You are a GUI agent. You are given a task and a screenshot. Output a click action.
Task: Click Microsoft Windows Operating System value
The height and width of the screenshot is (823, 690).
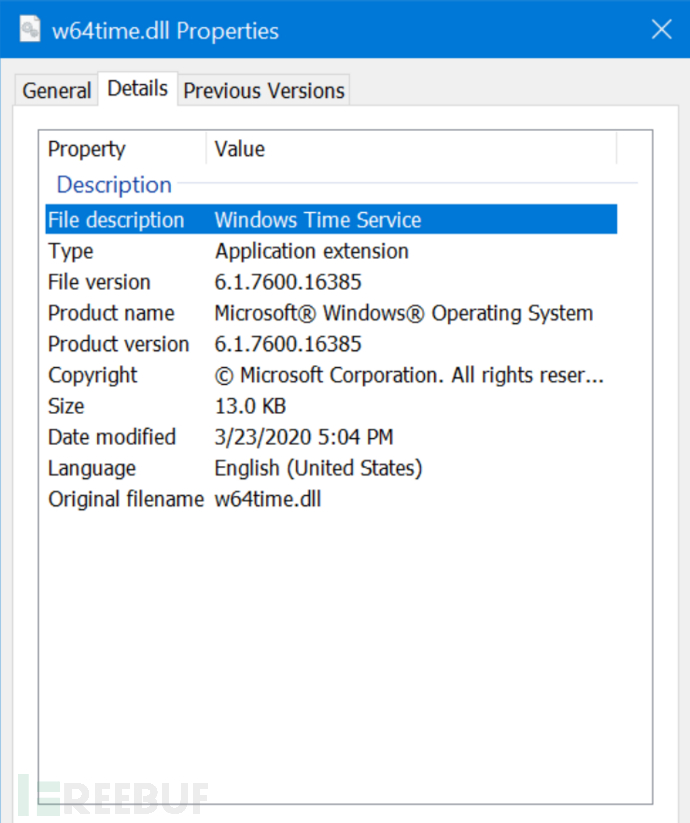click(x=404, y=313)
